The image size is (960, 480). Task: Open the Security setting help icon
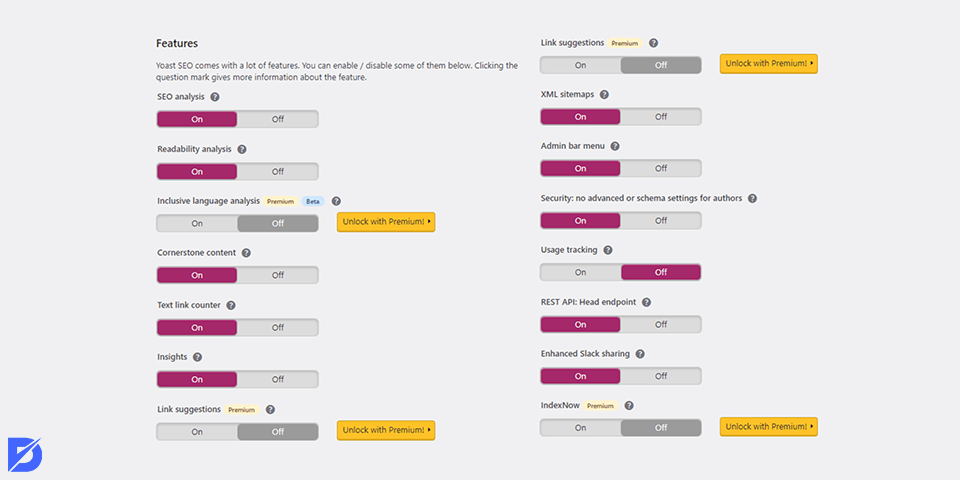point(752,198)
